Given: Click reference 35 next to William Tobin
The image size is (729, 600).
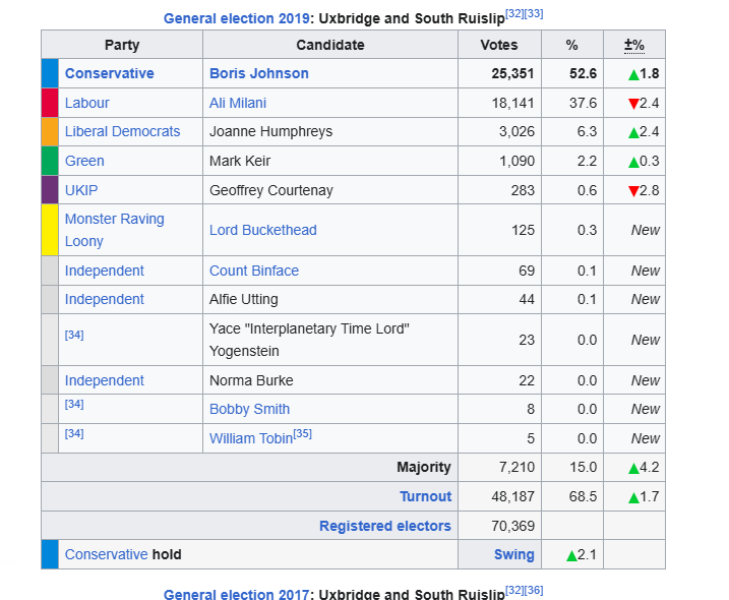Looking at the screenshot, I should coord(303,434).
